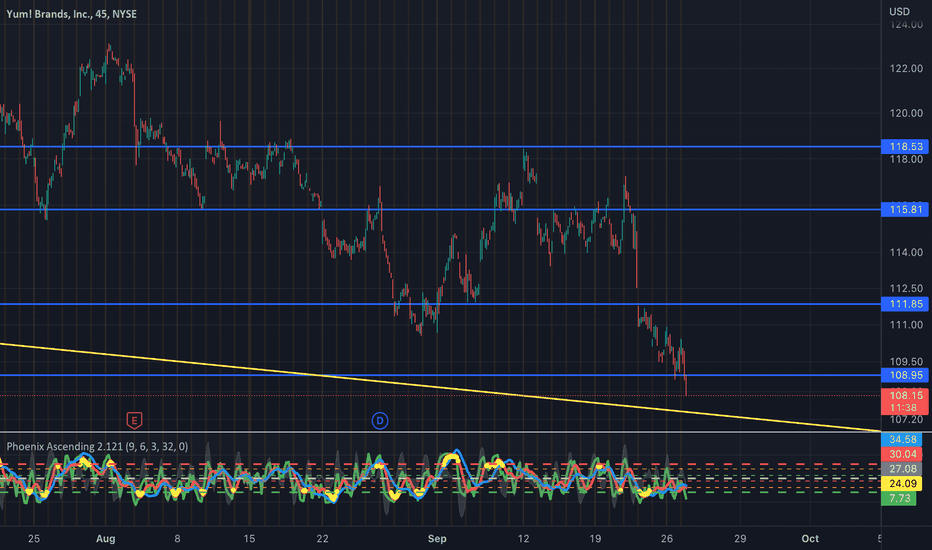Select the 115.81 horizontal line price label
Screen dimensions: 932x550
(x=905, y=209)
